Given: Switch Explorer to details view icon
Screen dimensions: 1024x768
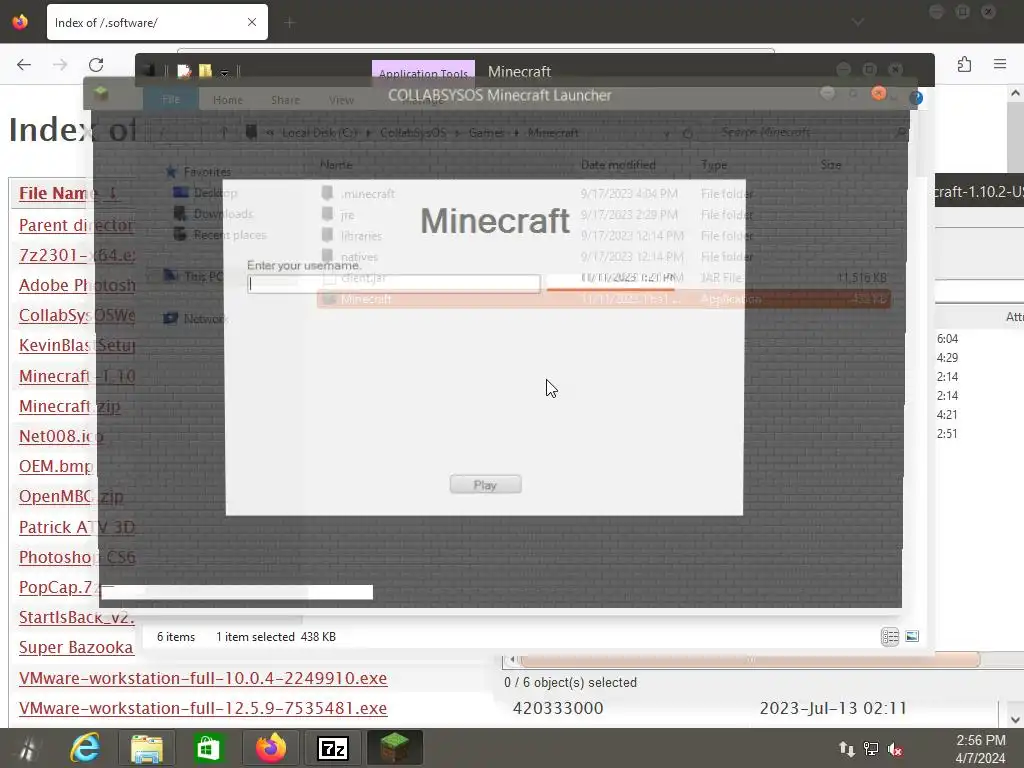Looking at the screenshot, I should pyautogui.click(x=889, y=636).
